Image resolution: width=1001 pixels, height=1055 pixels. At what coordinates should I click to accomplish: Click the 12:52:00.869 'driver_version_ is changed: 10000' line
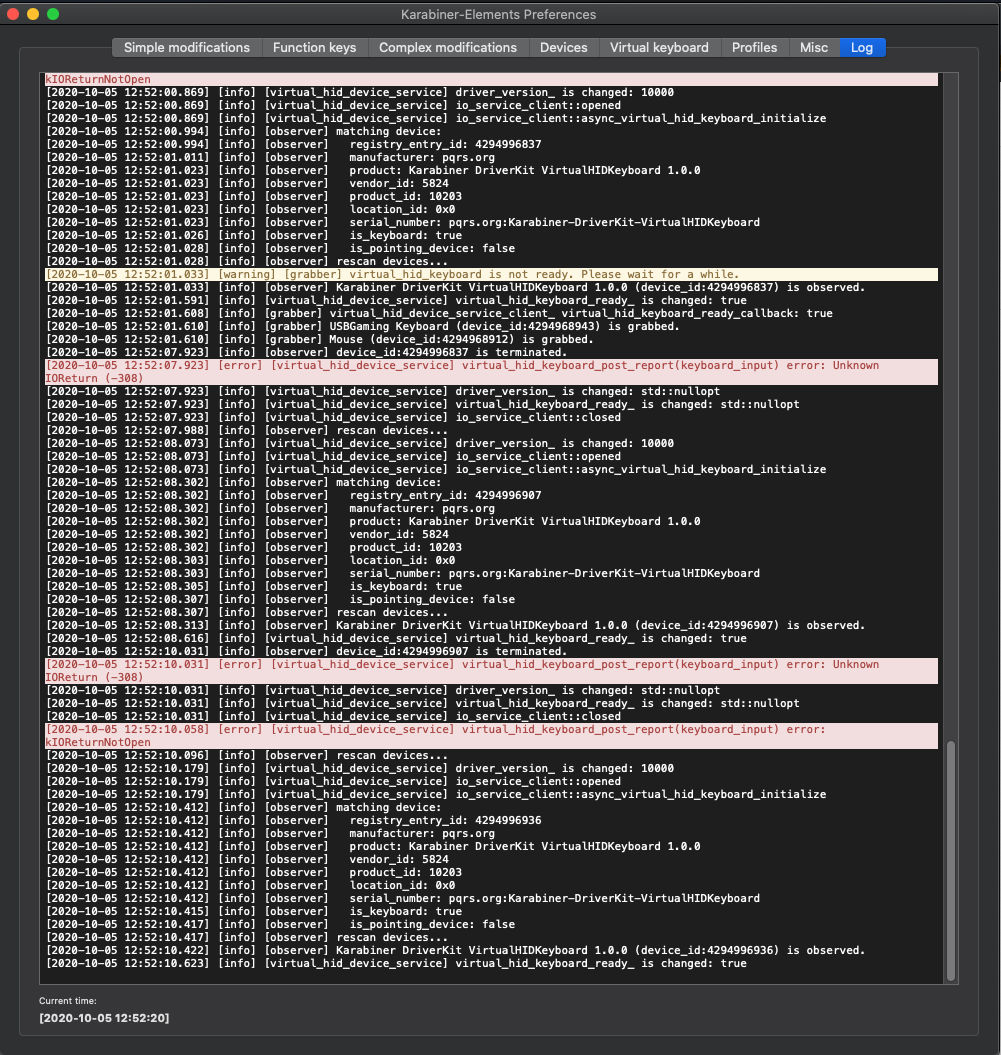(x=360, y=92)
